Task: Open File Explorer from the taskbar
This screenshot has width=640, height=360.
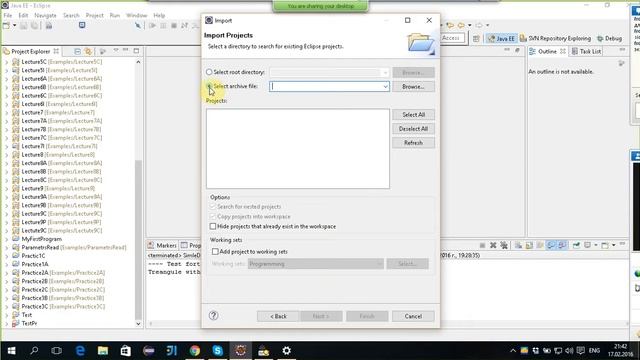Action: tap(103, 351)
